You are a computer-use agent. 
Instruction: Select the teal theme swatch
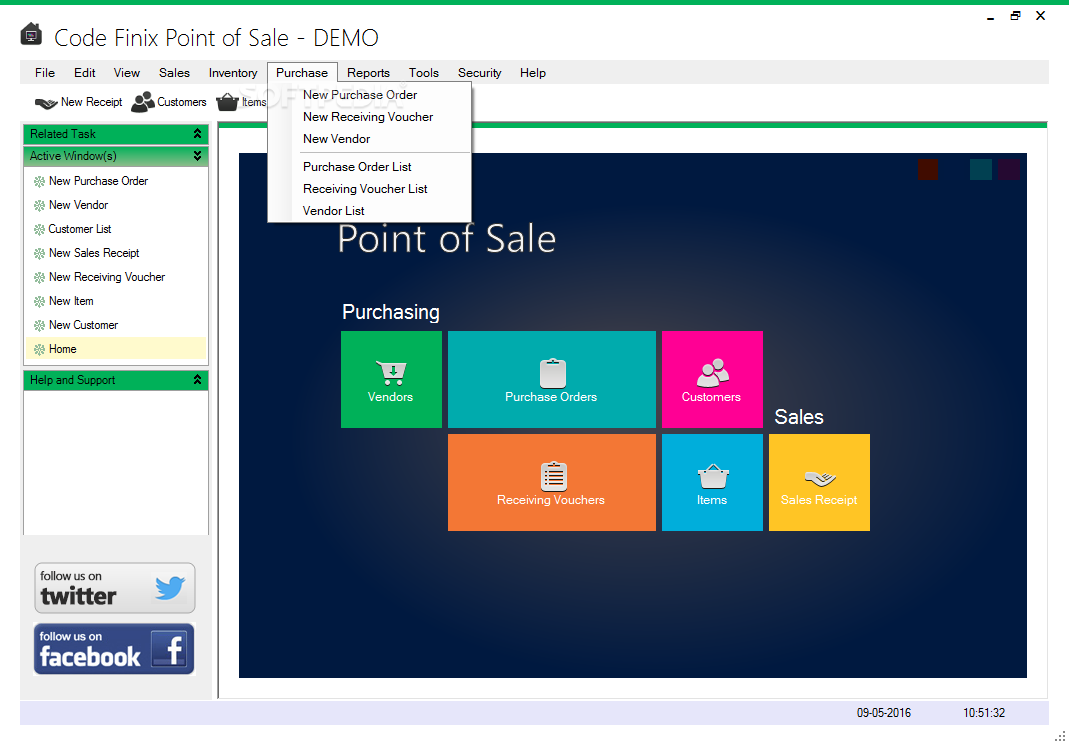pos(980,169)
